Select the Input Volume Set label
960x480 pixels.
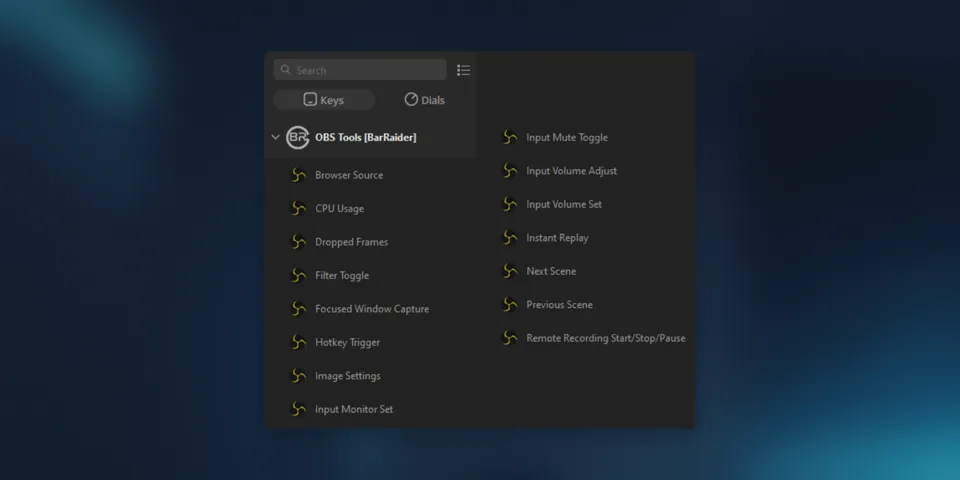point(564,204)
